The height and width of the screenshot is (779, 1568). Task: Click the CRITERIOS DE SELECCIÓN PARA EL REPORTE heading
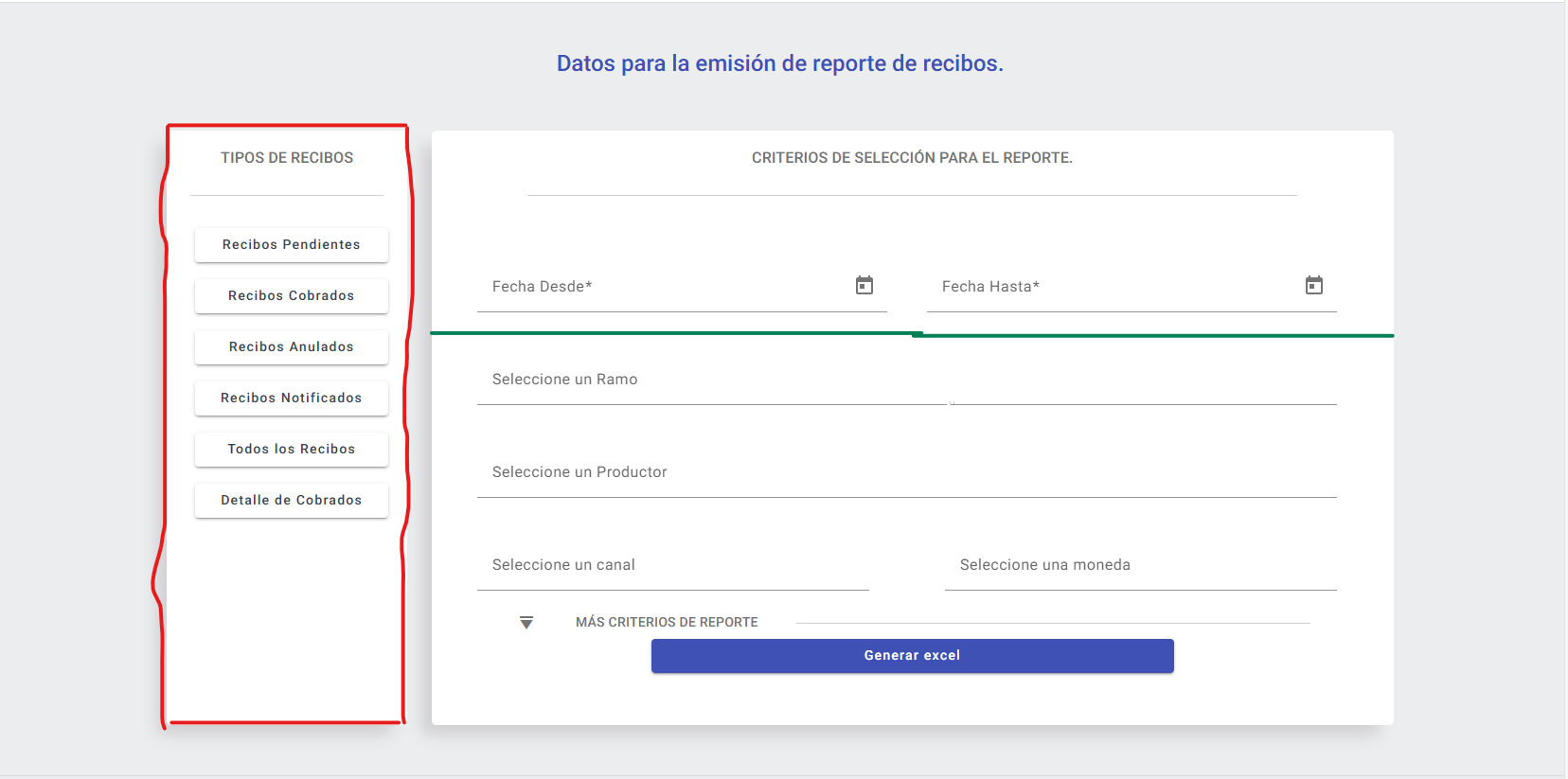[912, 158]
